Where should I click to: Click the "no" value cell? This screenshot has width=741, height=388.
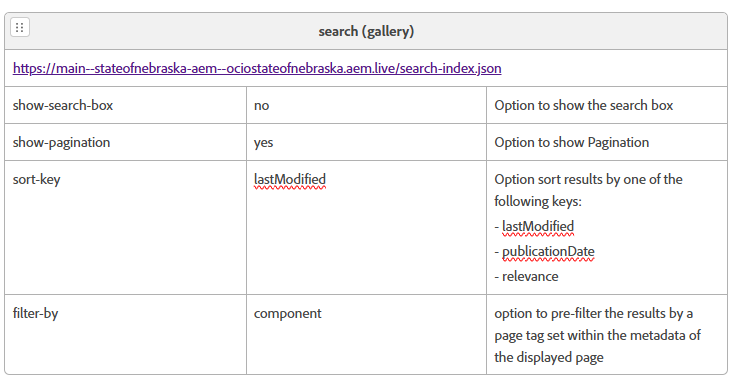click(x=366, y=105)
